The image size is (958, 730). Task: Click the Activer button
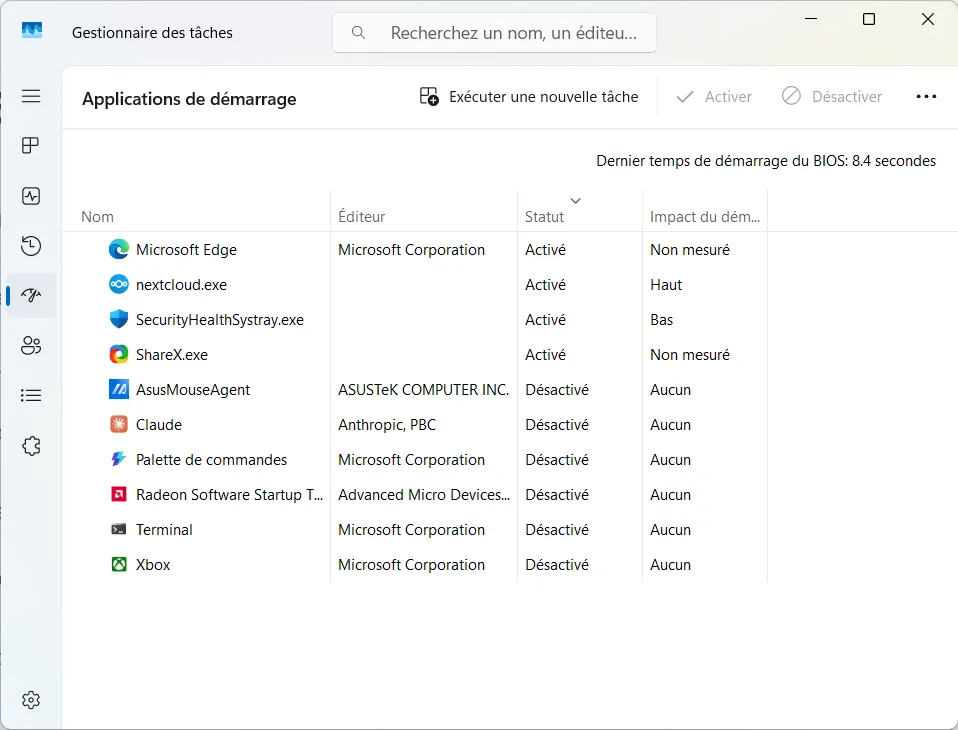(714, 97)
